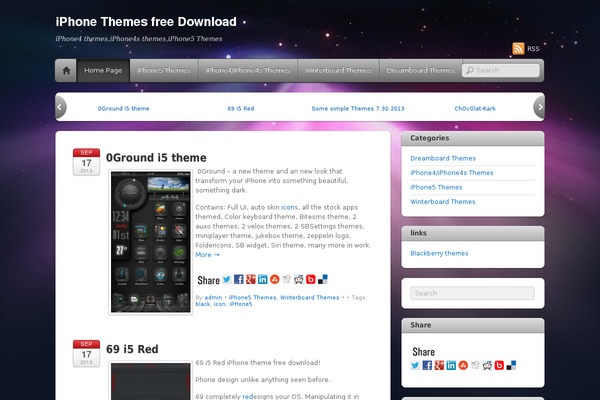The width and height of the screenshot is (600, 400).
Task: Open the 'black' tag link
Action: (202, 304)
